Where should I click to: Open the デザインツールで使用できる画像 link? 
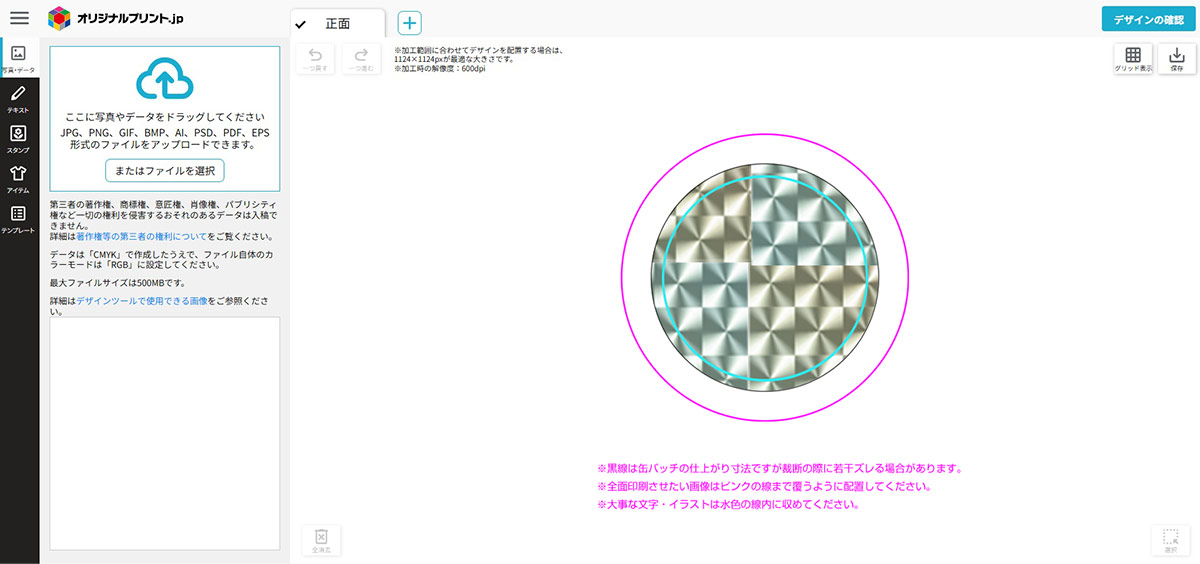pyautogui.click(x=142, y=300)
